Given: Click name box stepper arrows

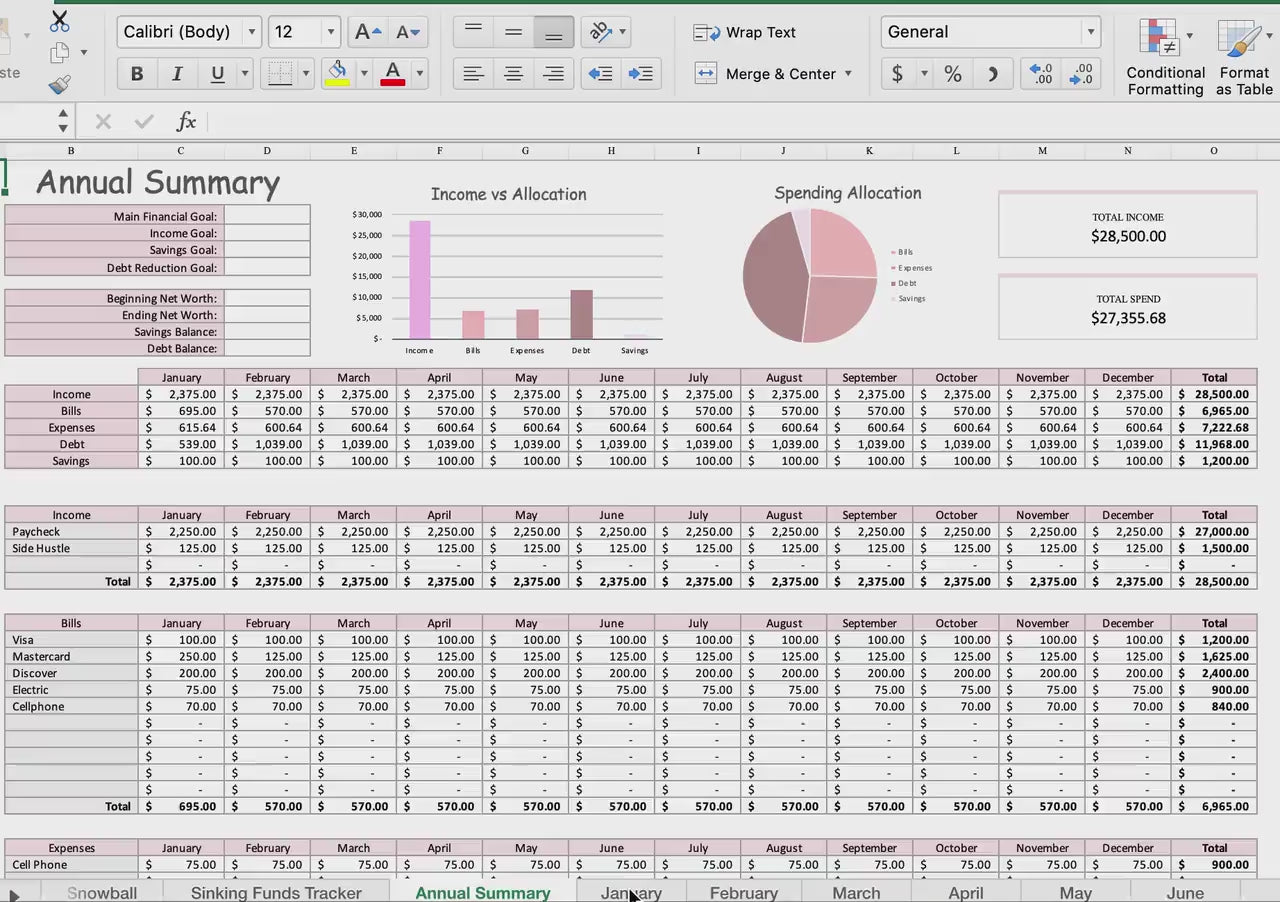Looking at the screenshot, I should click(63, 122).
